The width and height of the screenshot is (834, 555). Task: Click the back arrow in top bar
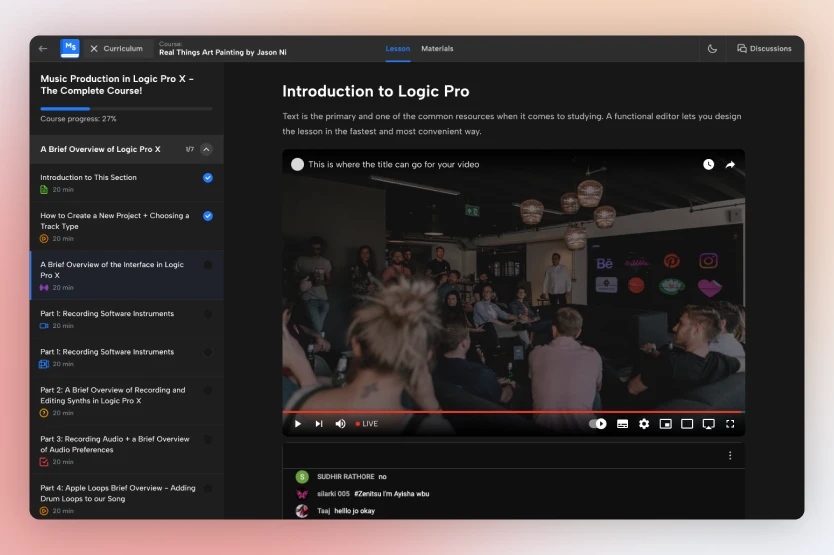pos(43,48)
